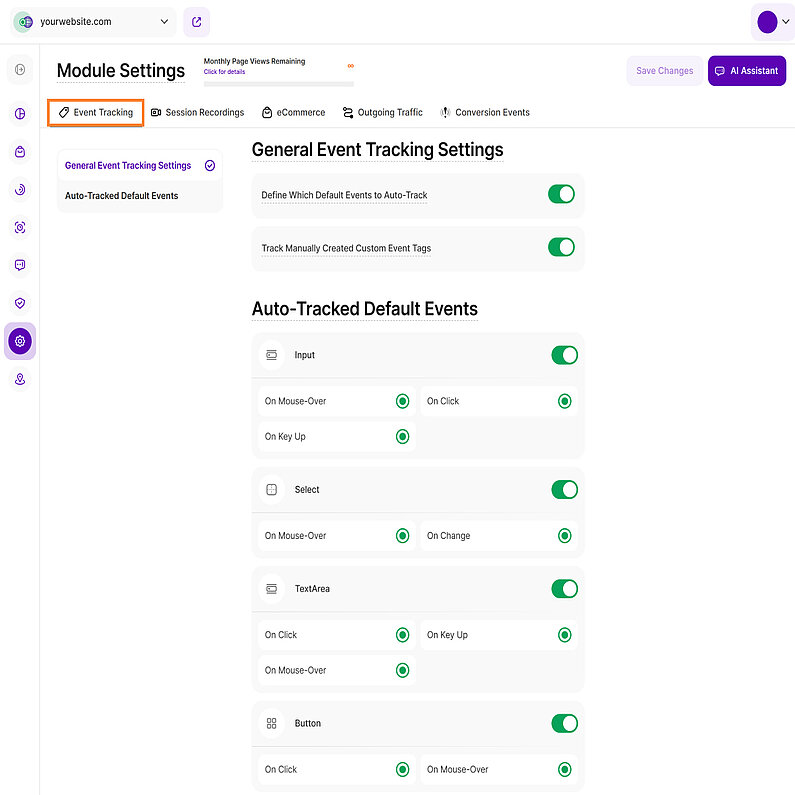Launch the AI Assistant
795x795 pixels.
[746, 71]
